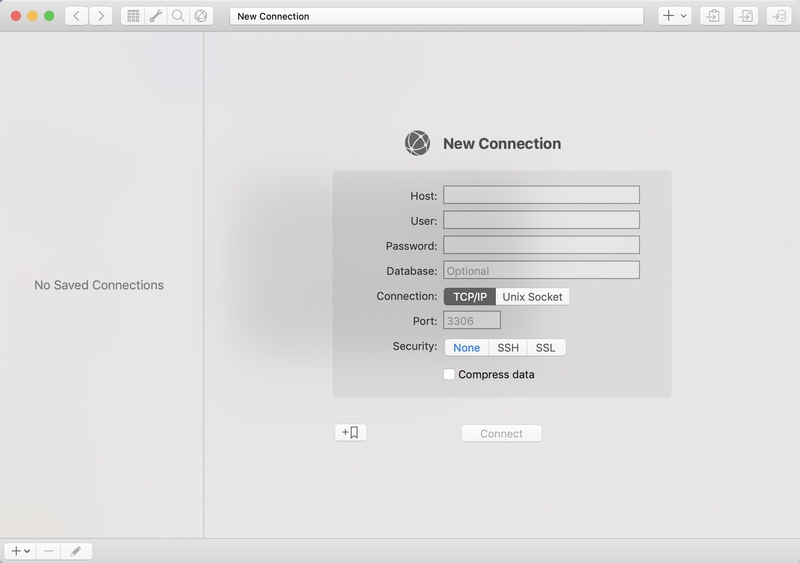The height and width of the screenshot is (563, 800).
Task: Open the table grid view icon
Action: [133, 16]
